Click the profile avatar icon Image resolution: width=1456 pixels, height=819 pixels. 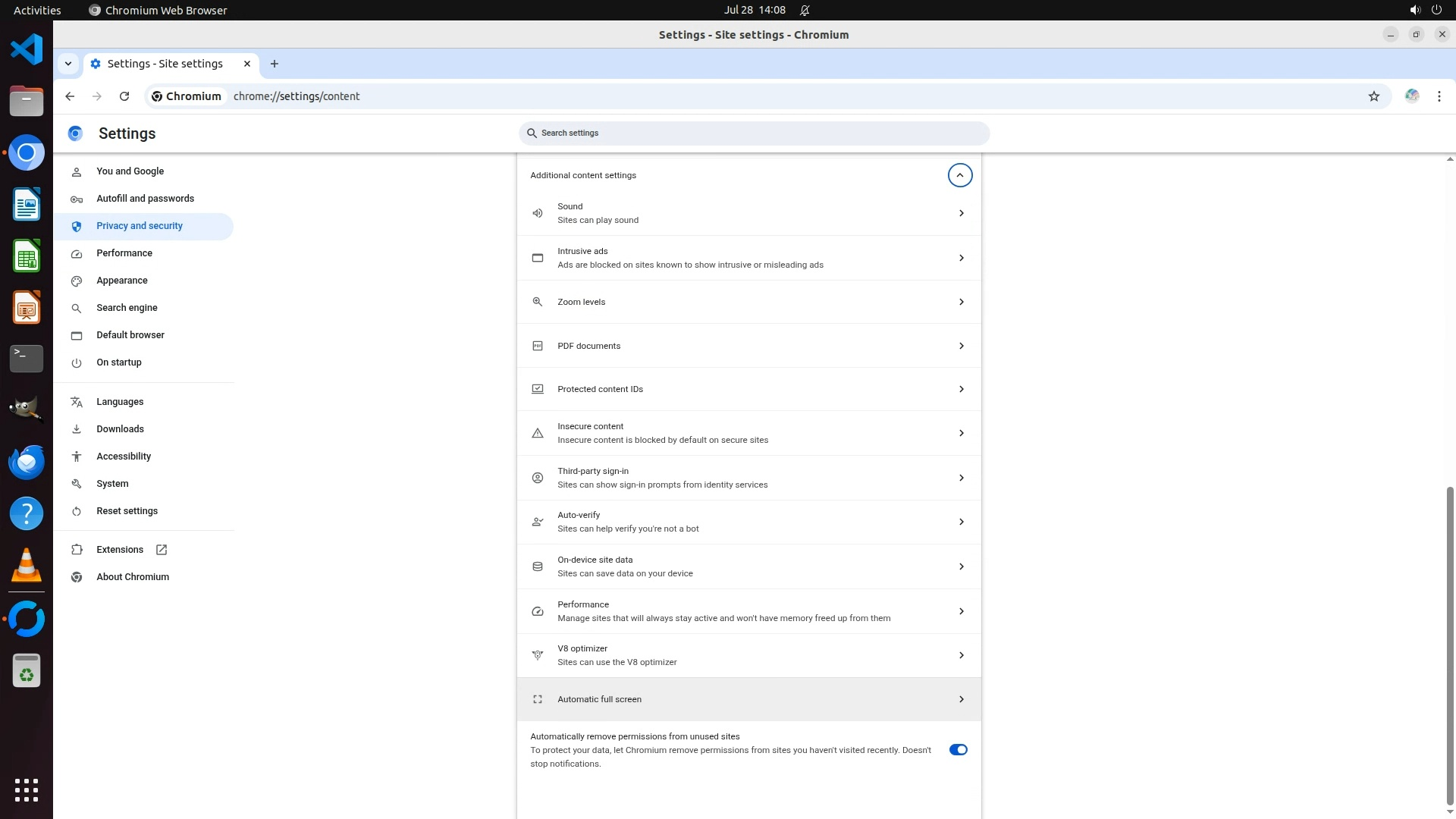coord(1411,96)
